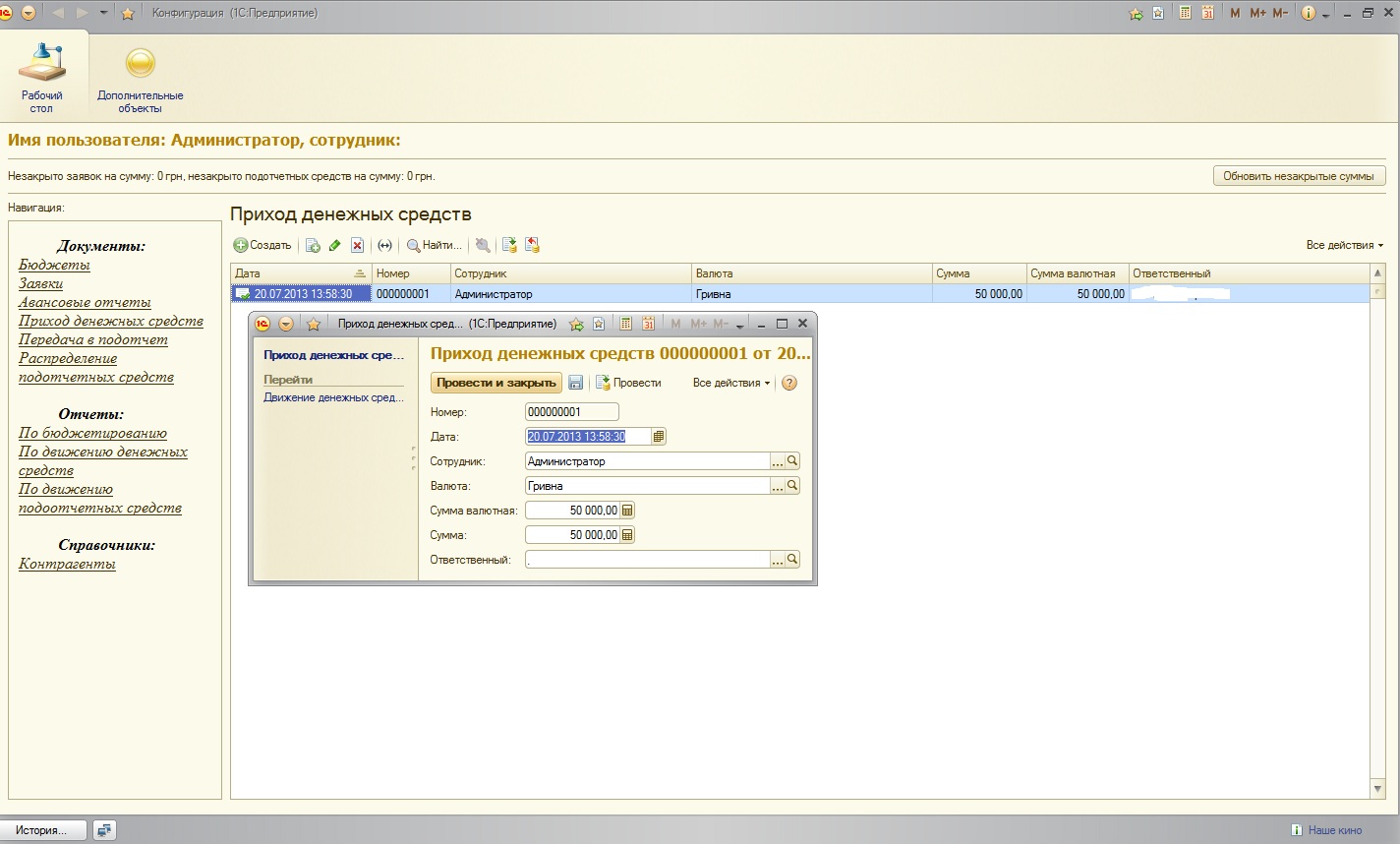Open calendar icon in main window title bar
Viewport: 1400px width, 844px height.
point(1208,13)
